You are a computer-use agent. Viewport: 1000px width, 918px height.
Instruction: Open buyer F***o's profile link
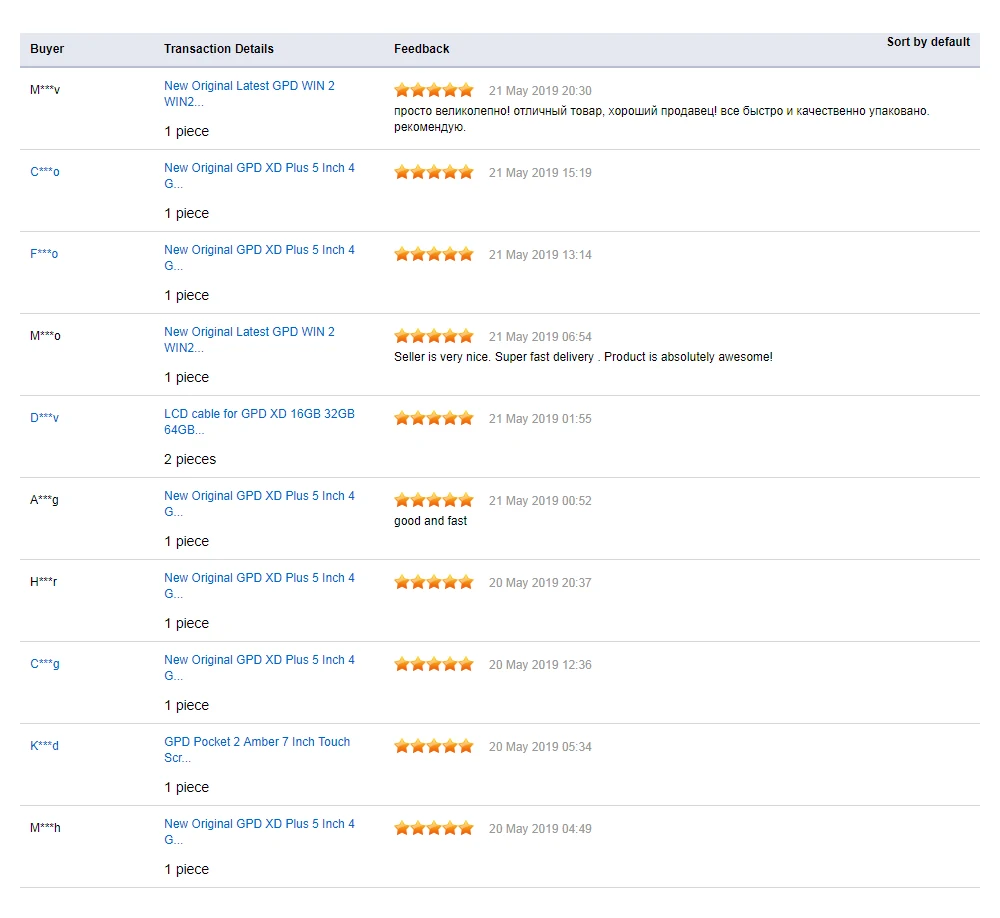point(44,254)
